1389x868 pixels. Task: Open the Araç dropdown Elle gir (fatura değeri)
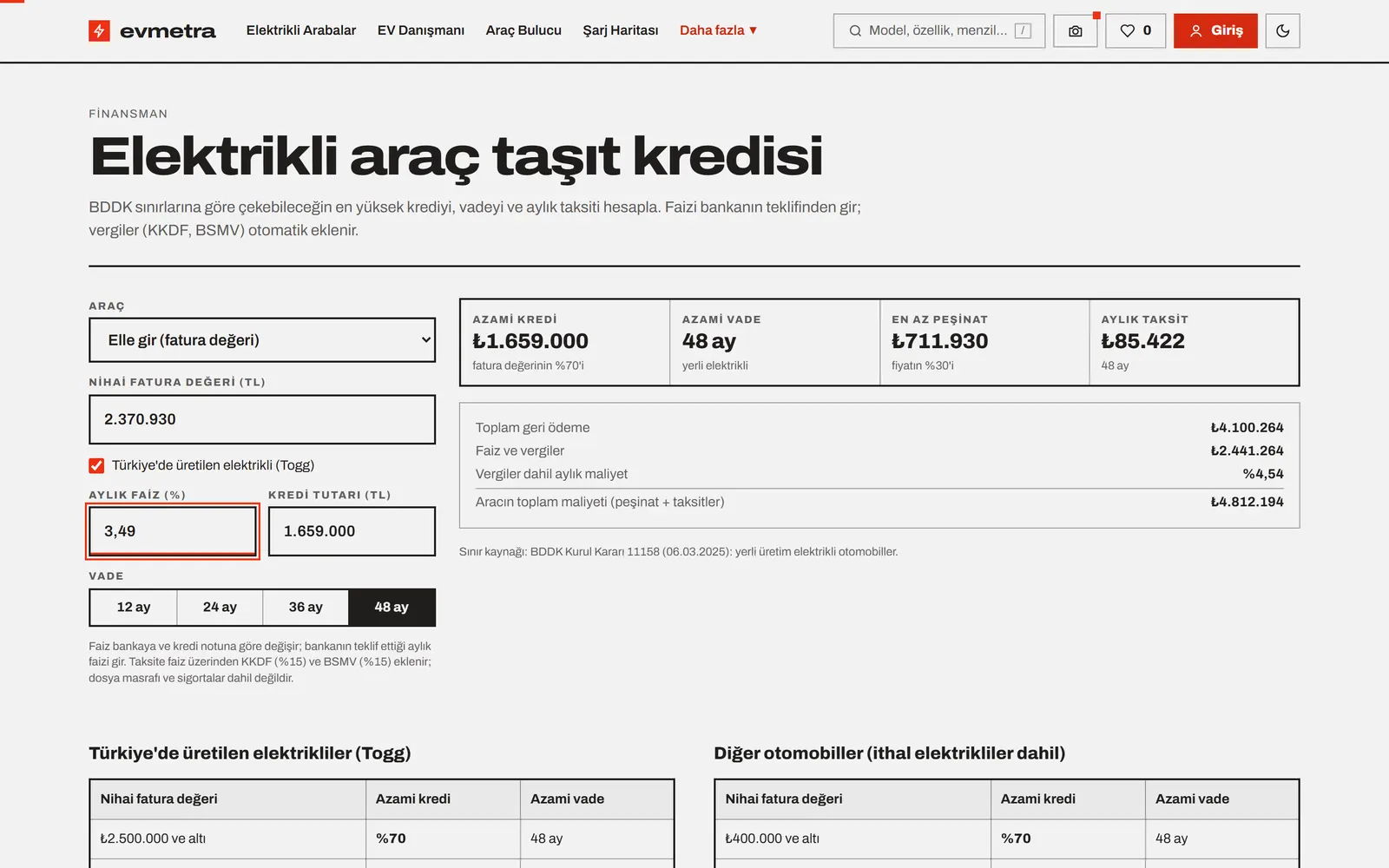pos(262,340)
